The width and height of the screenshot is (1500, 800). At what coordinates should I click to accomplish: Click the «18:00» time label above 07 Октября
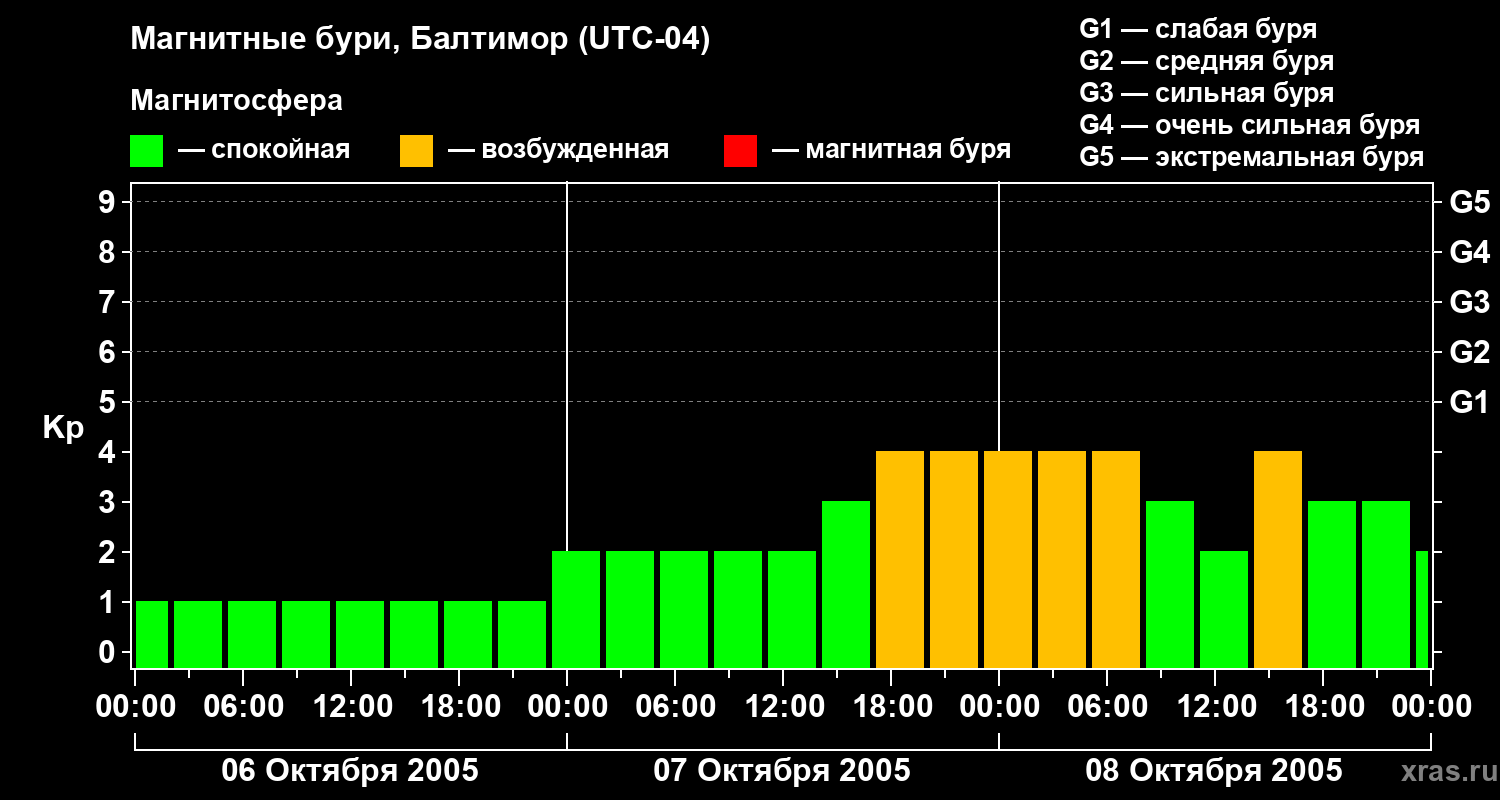[891, 707]
